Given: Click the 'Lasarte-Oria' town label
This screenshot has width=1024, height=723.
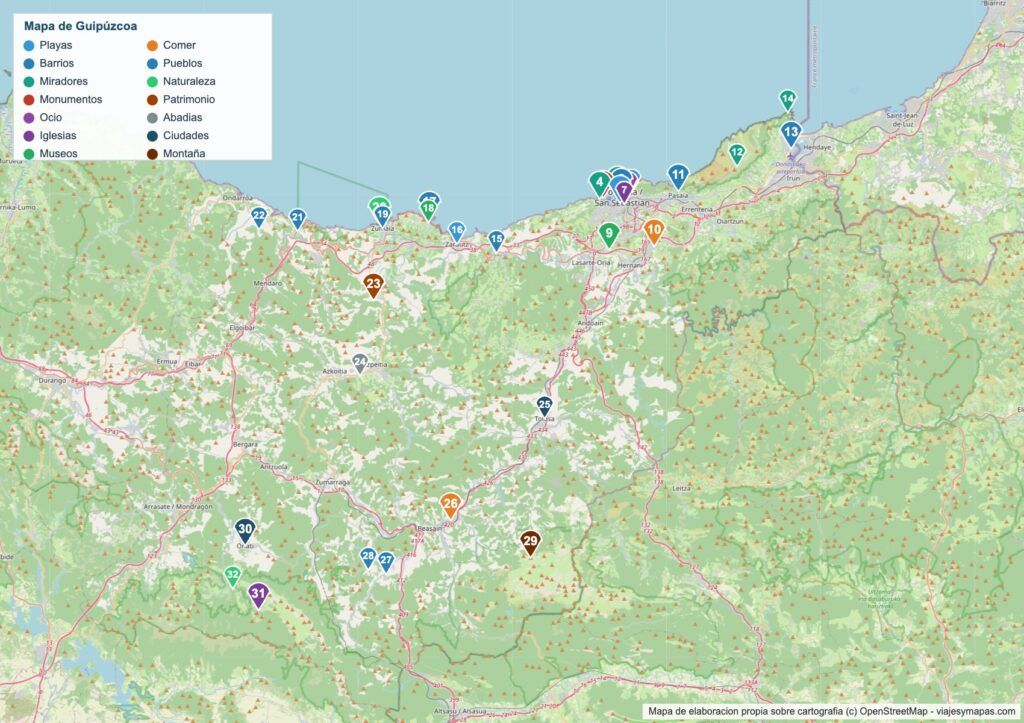Looking at the screenshot, I should tap(591, 263).
